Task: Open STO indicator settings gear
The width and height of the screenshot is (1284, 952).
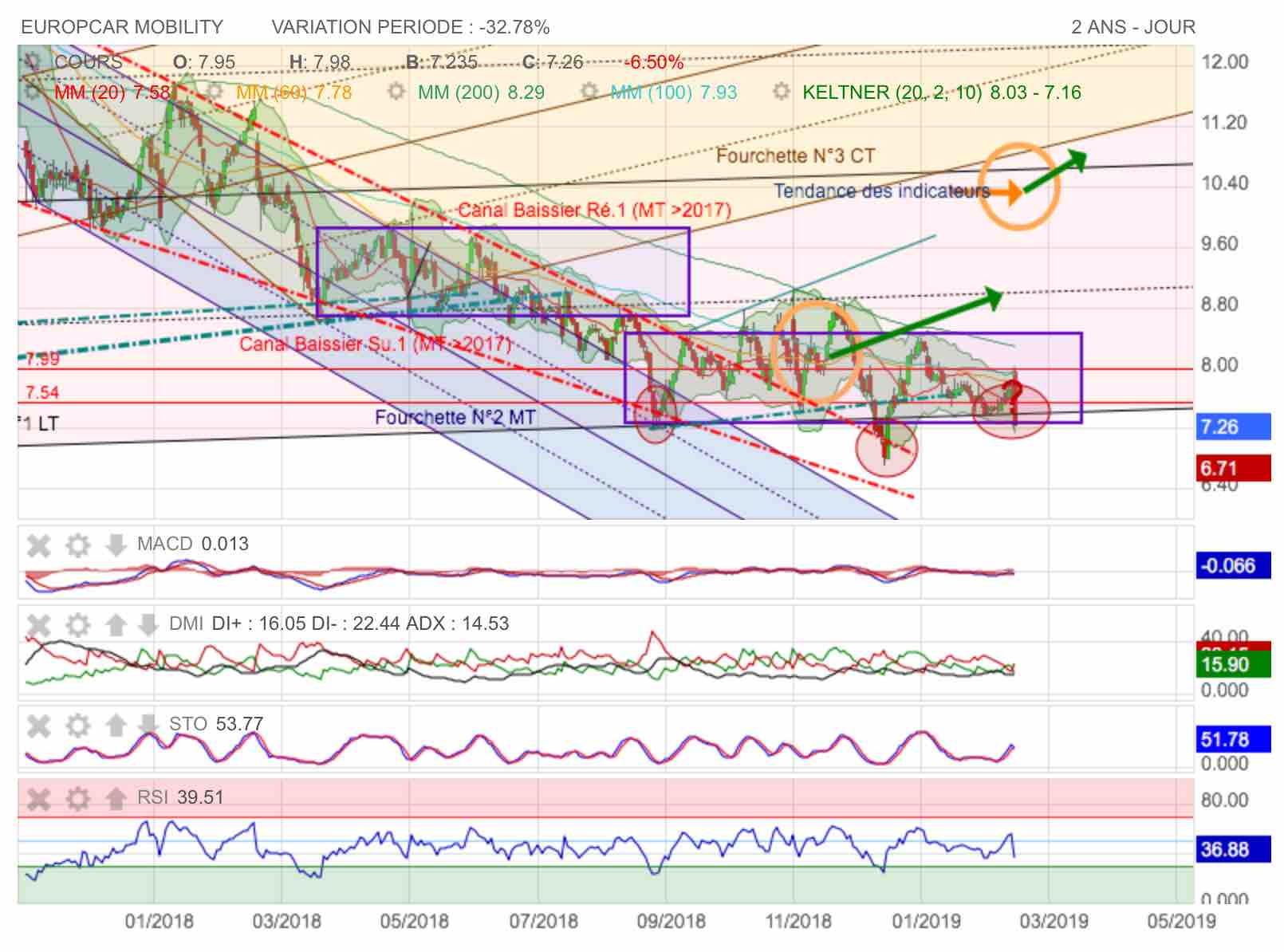Action: point(77,726)
